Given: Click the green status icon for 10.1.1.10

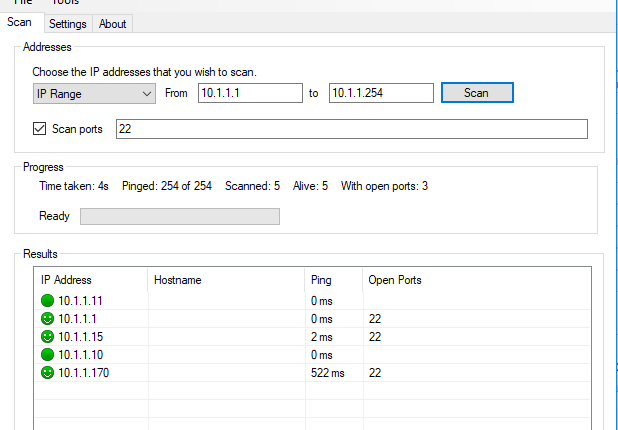Looking at the screenshot, I should point(47,354).
